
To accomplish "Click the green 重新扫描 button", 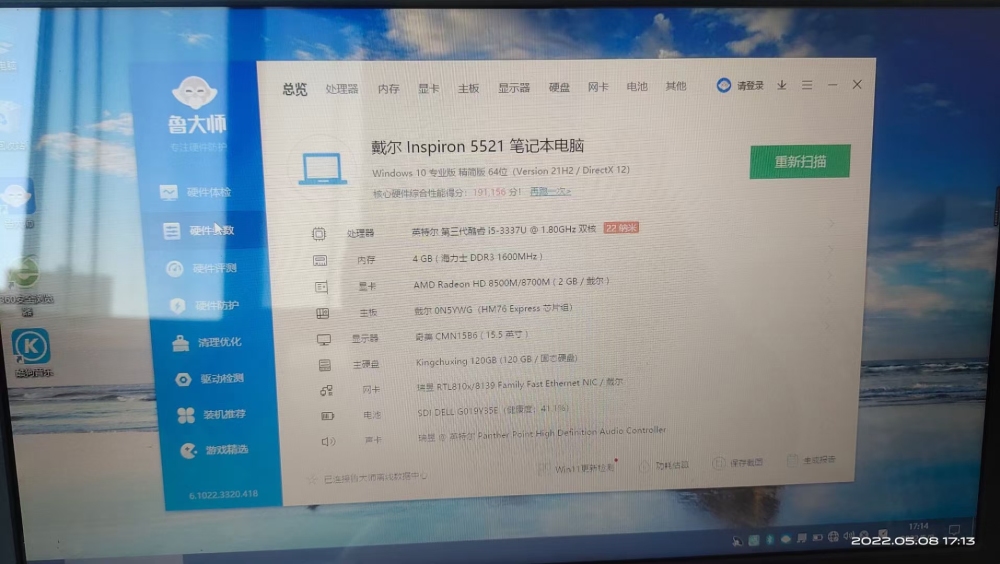I will pos(800,161).
